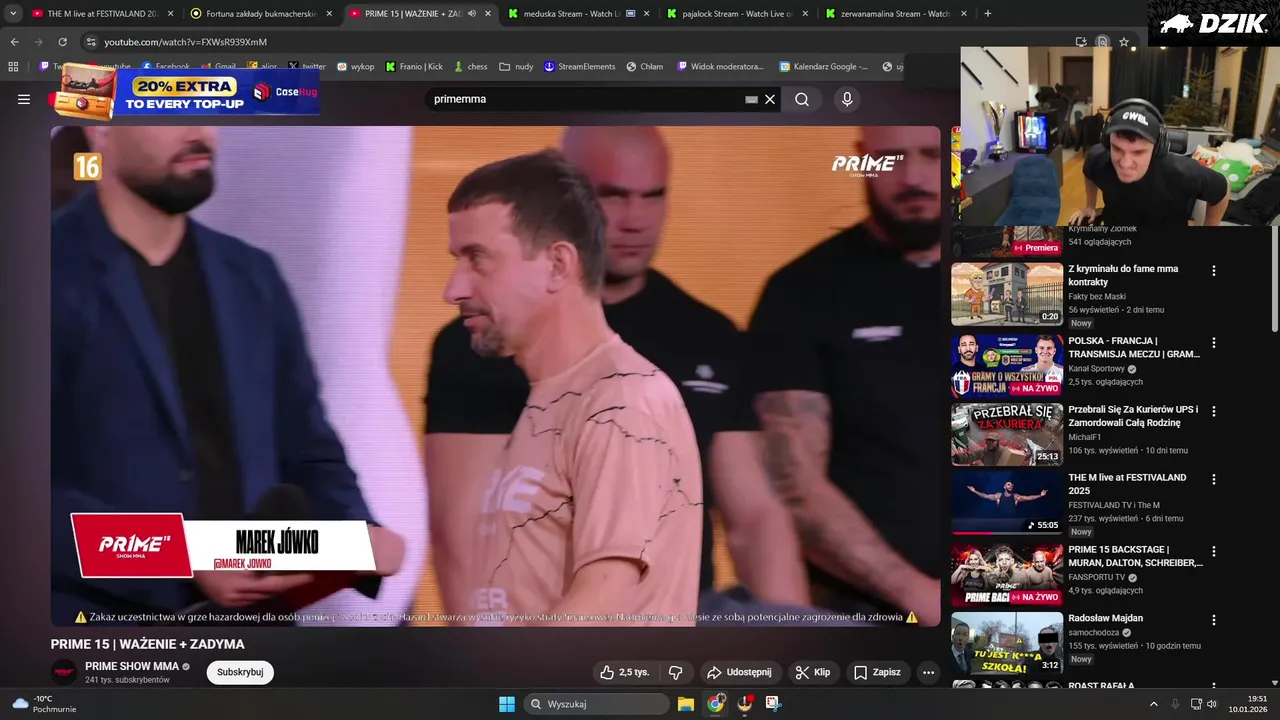Open the YouTube hamburger guide menu
This screenshot has height=720, width=1280.
tap(24, 99)
